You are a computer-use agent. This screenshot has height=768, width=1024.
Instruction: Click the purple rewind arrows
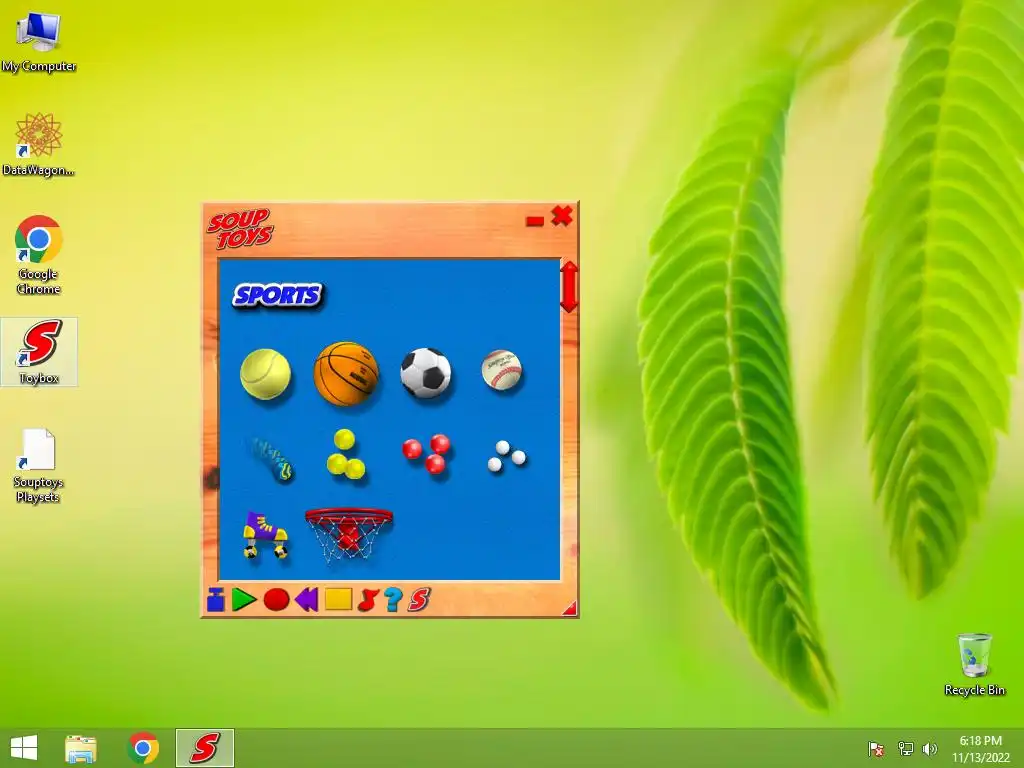tap(306, 599)
